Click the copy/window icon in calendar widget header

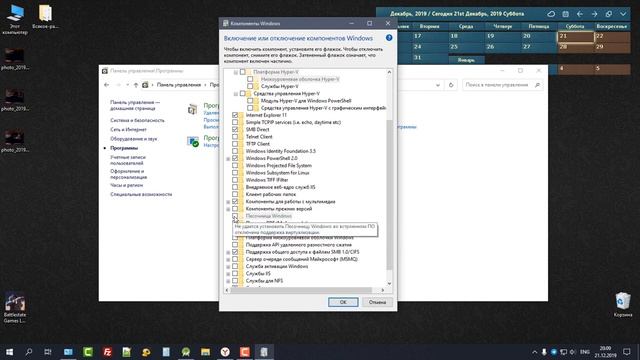[609, 14]
